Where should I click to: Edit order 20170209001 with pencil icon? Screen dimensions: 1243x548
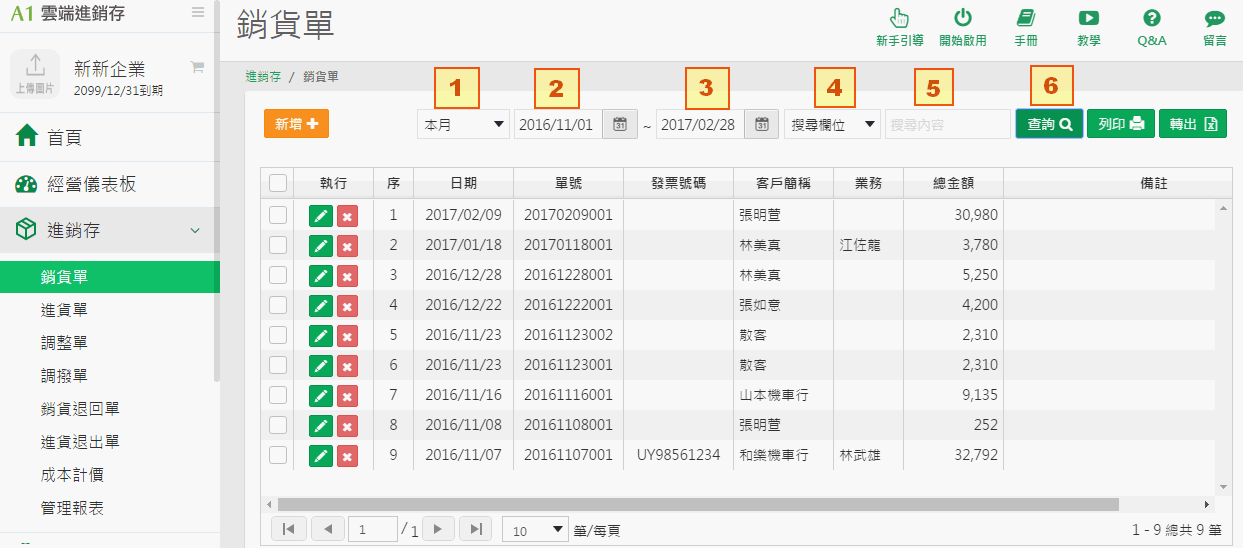[320, 215]
